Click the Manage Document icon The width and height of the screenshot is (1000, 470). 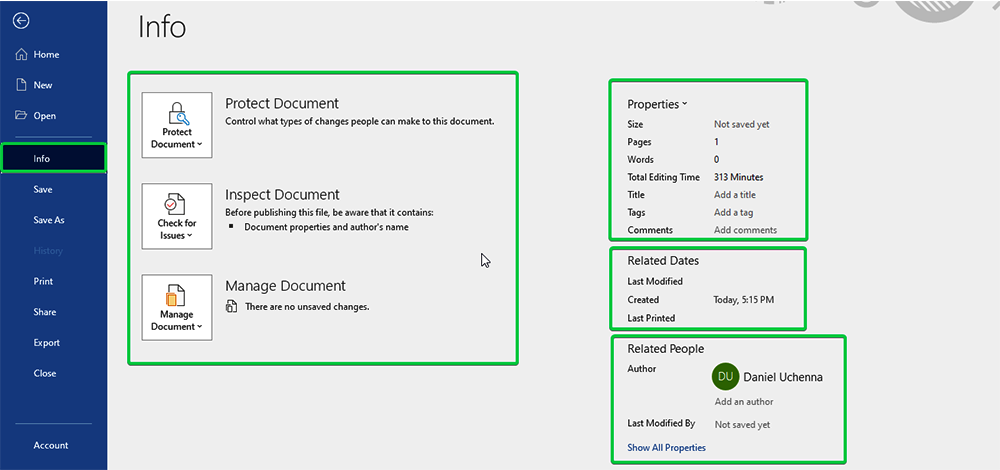[x=177, y=295]
